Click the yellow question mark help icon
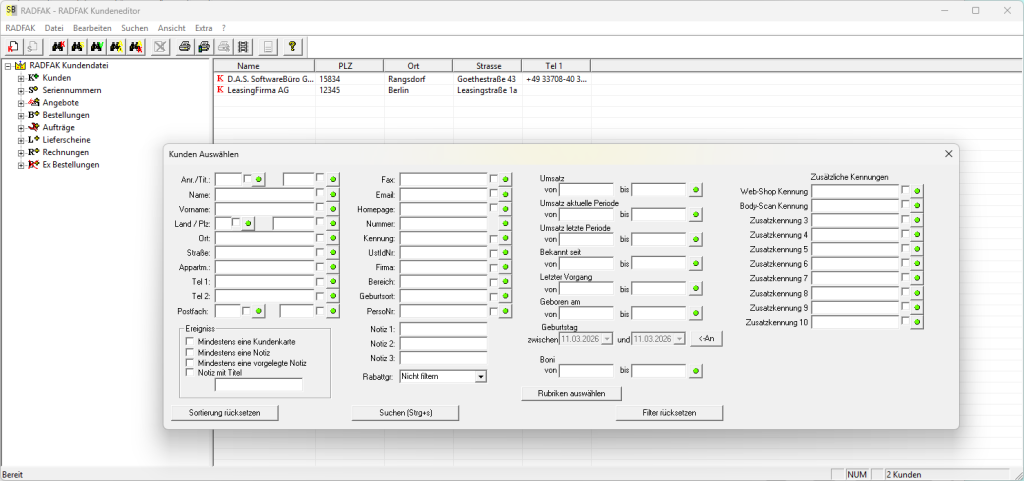This screenshot has height=481, width=1024. coord(292,46)
